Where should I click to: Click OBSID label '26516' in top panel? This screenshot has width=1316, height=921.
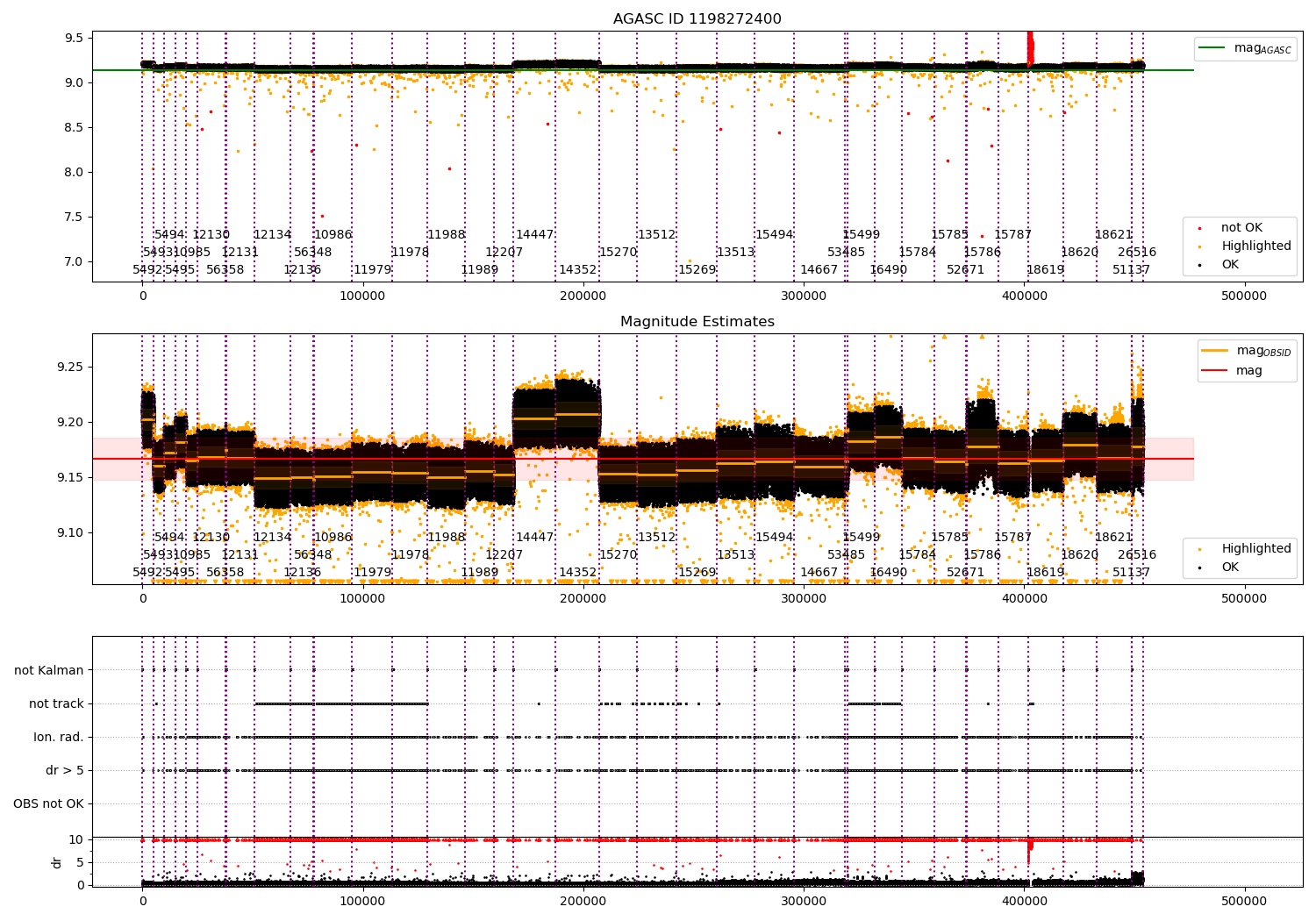point(1137,253)
